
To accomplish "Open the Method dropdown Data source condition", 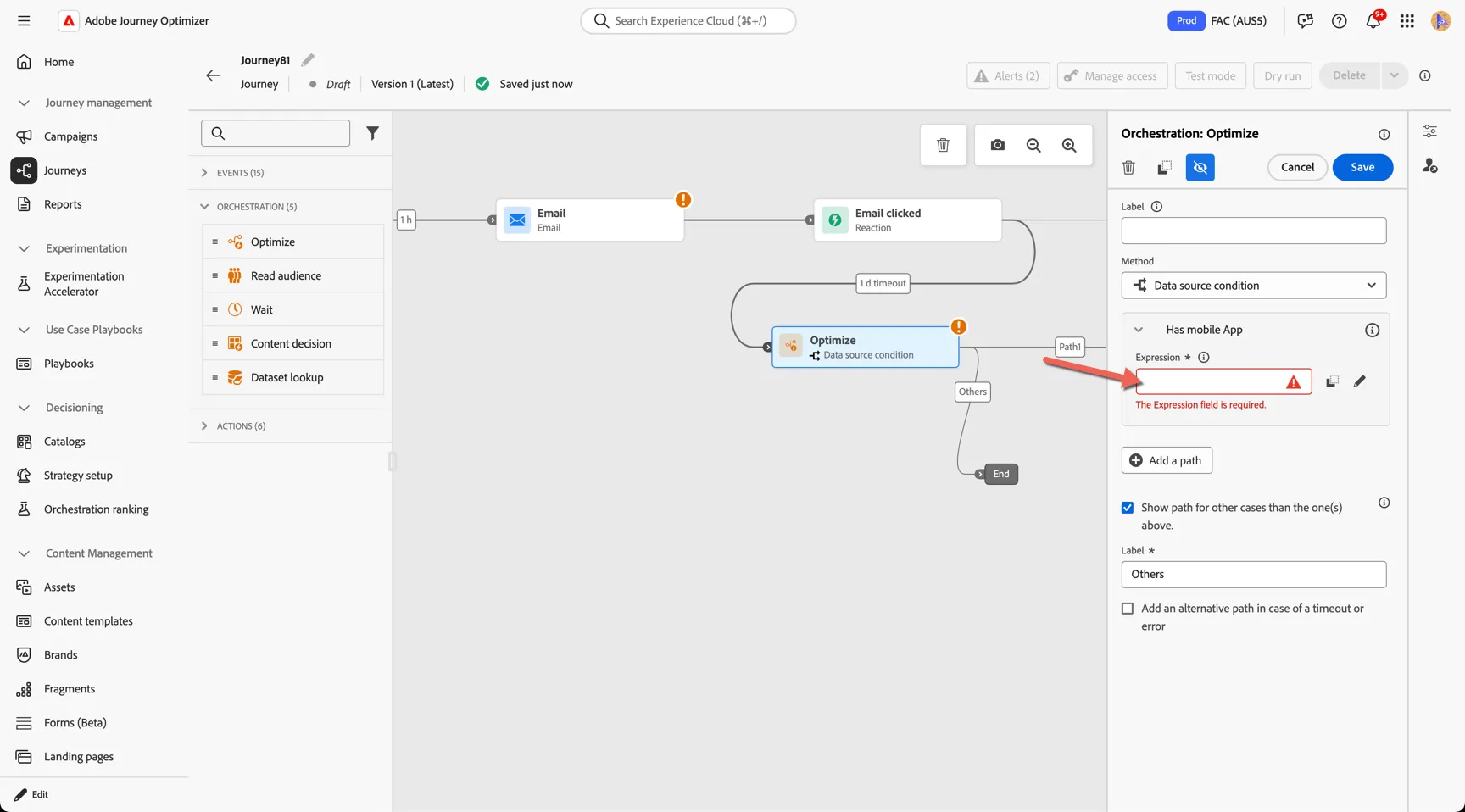I will point(1253,286).
